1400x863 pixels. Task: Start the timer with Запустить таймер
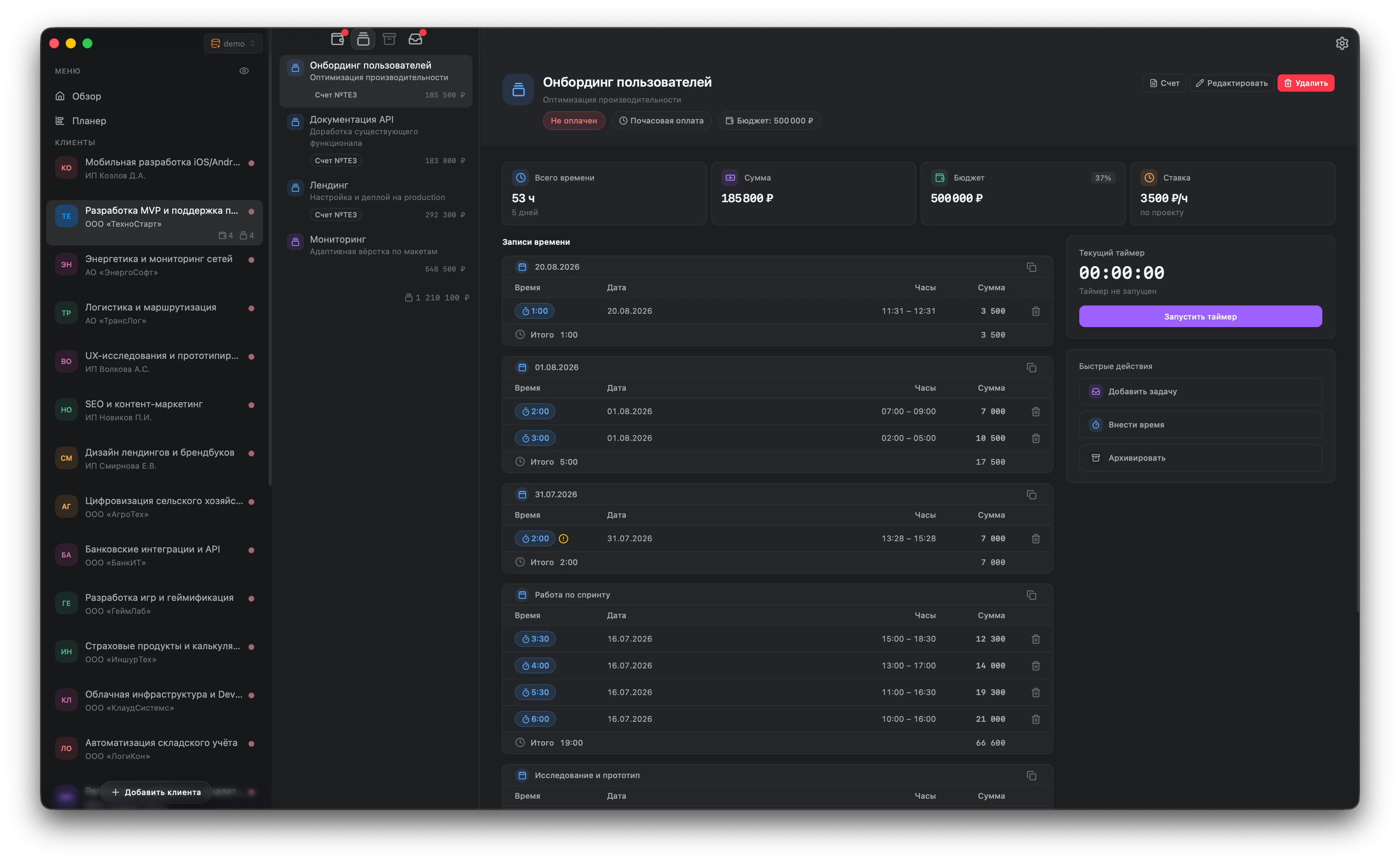pyautogui.click(x=1200, y=317)
